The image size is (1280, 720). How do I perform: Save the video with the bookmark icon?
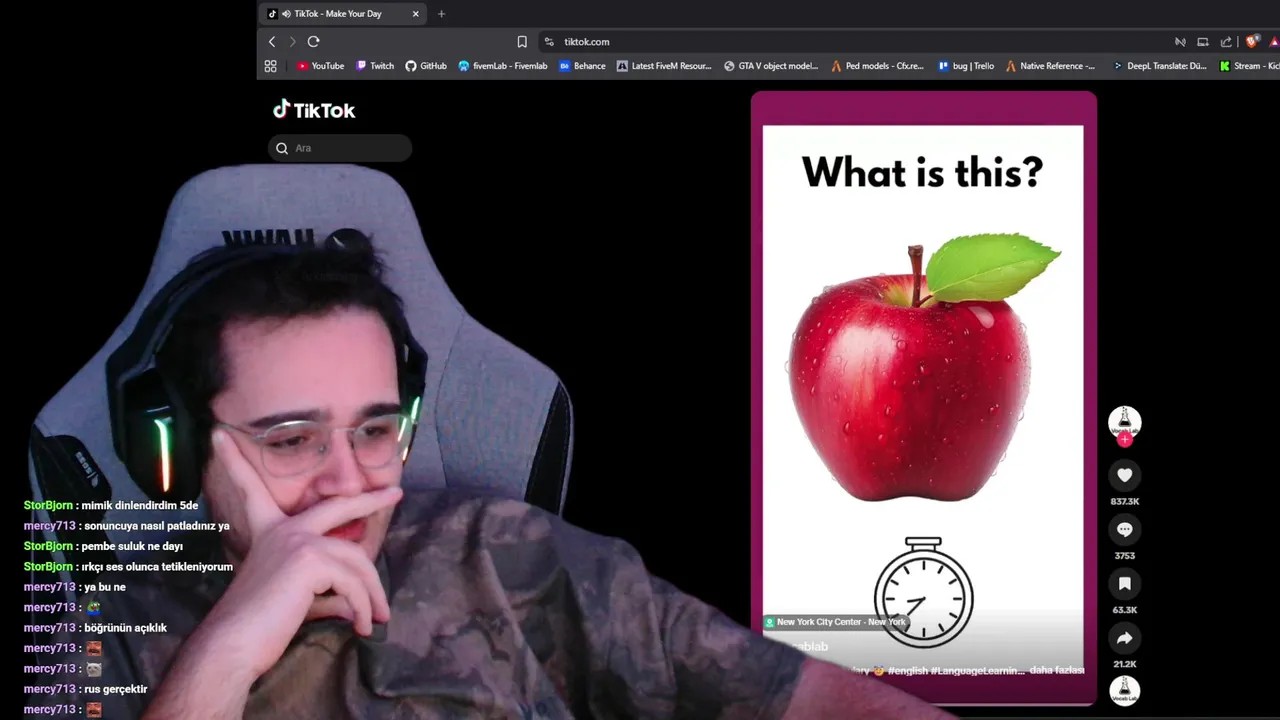(x=1125, y=583)
